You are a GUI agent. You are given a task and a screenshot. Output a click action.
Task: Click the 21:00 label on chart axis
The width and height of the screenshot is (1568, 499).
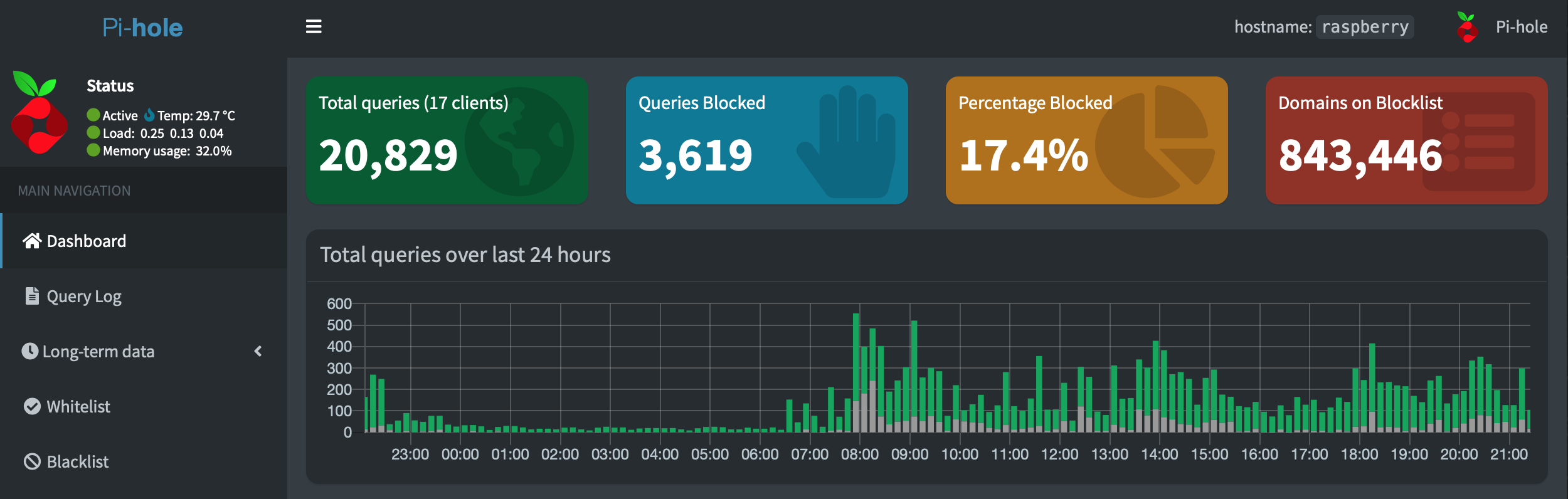[1509, 454]
